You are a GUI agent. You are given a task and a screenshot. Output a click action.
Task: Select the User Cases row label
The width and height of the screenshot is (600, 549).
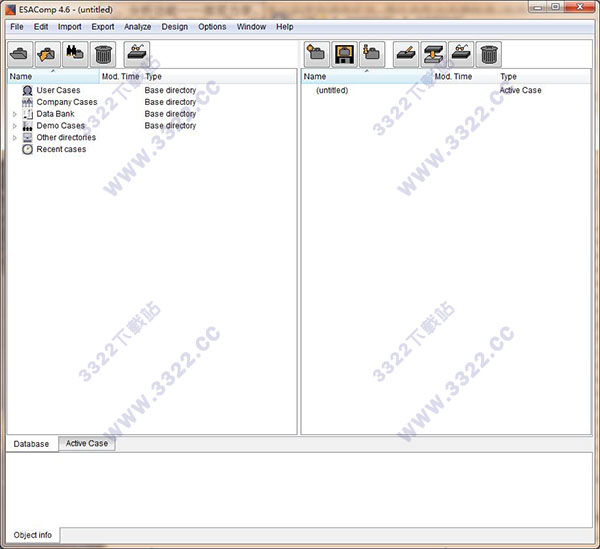(59, 90)
